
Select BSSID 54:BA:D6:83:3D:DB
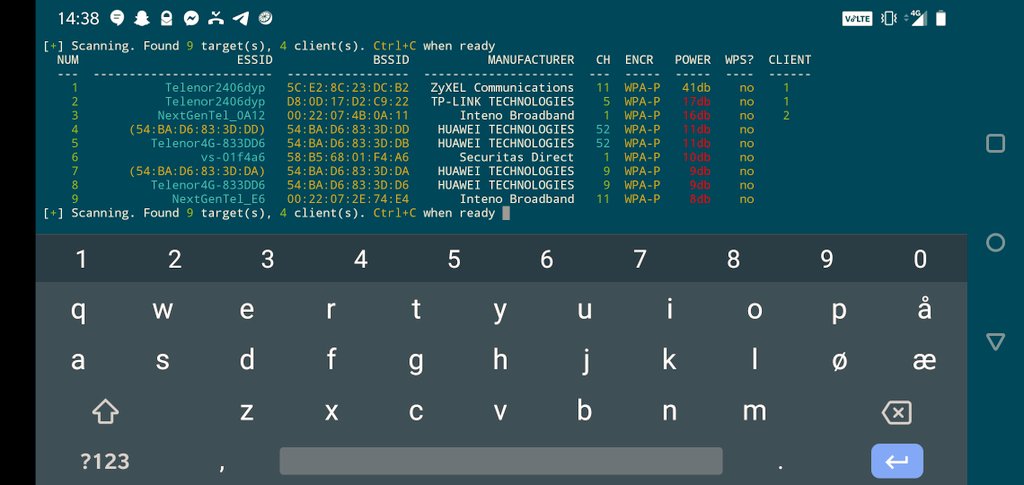coord(348,143)
